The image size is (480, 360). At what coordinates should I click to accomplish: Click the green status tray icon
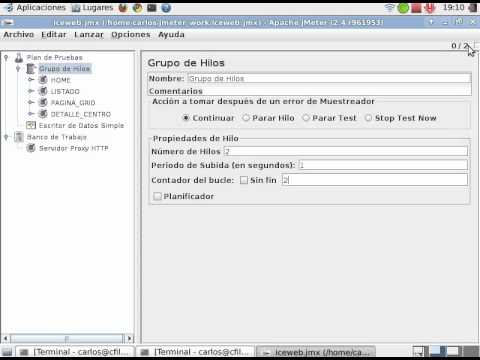point(403,8)
